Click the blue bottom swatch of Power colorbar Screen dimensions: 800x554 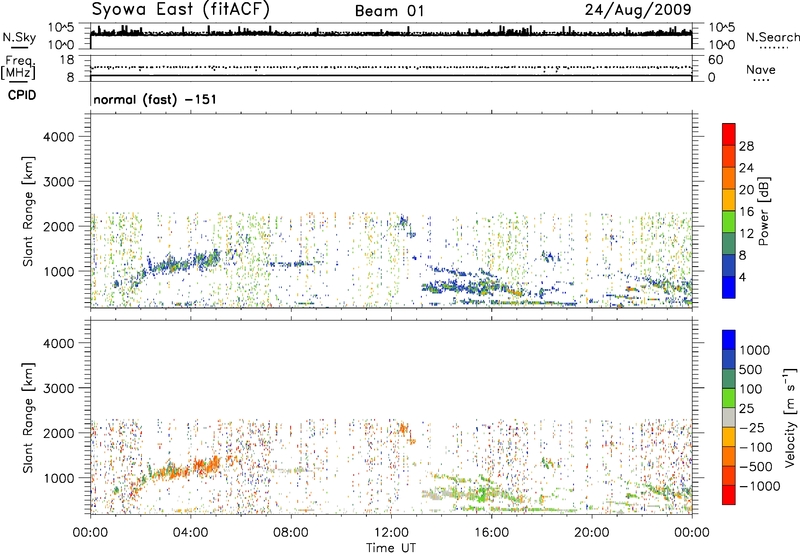coord(729,287)
